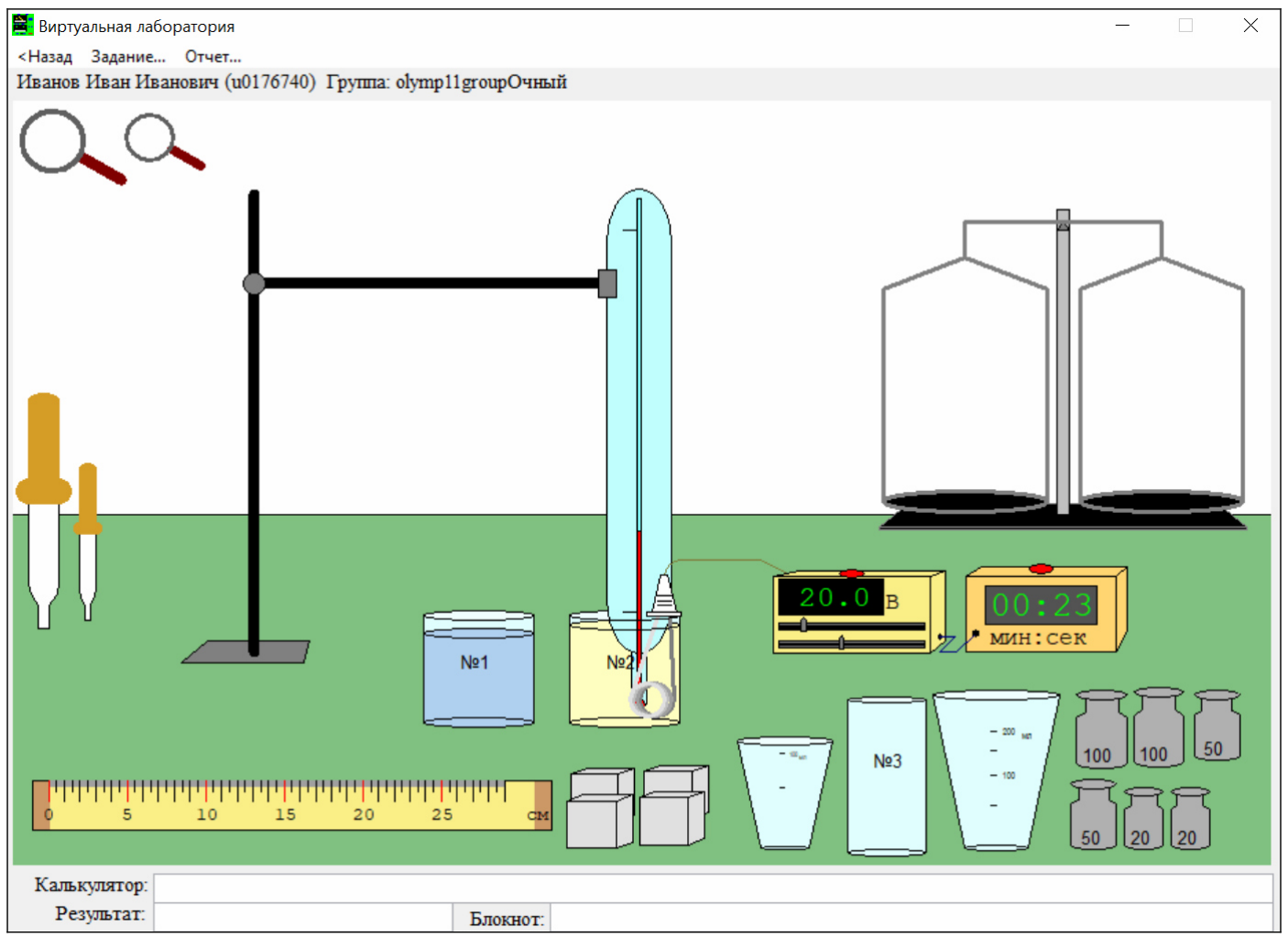This screenshot has width=1288, height=937.
Task: Click the Блокнот text field
Action: [x=911, y=918]
